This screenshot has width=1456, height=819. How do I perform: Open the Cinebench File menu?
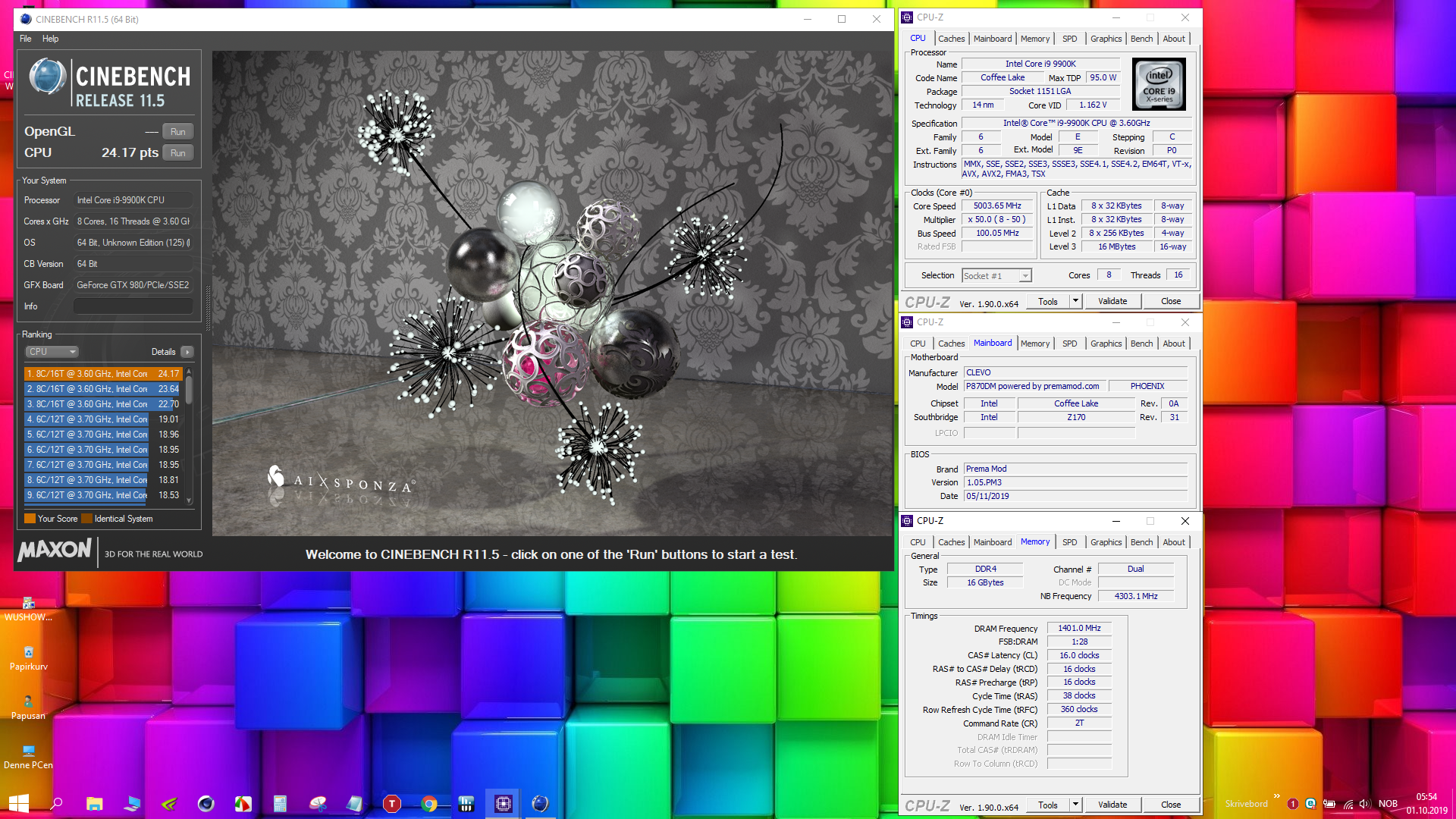[x=26, y=39]
